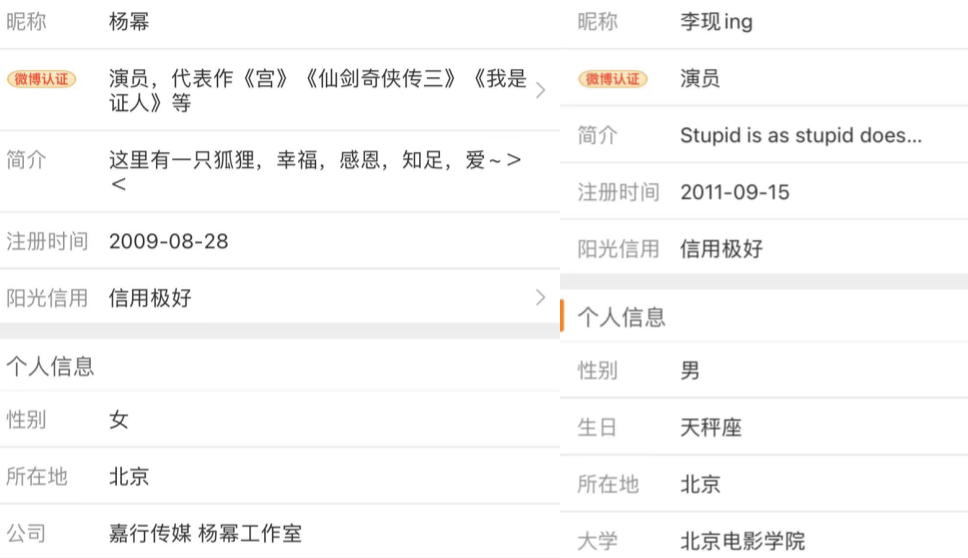The width and height of the screenshot is (968, 558).
Task: Click the 大学 label
Action: point(598,541)
